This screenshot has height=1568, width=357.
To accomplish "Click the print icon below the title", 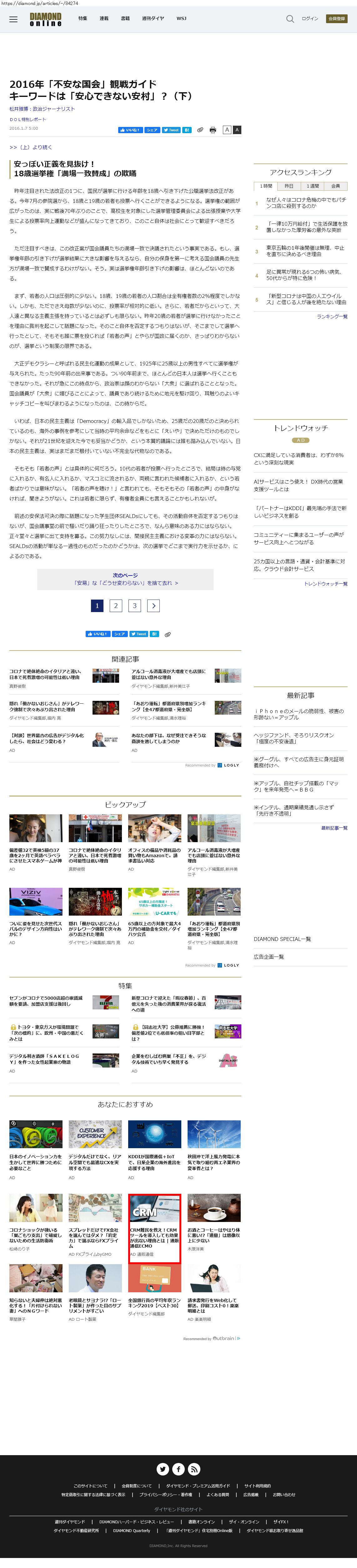I will point(213,130).
